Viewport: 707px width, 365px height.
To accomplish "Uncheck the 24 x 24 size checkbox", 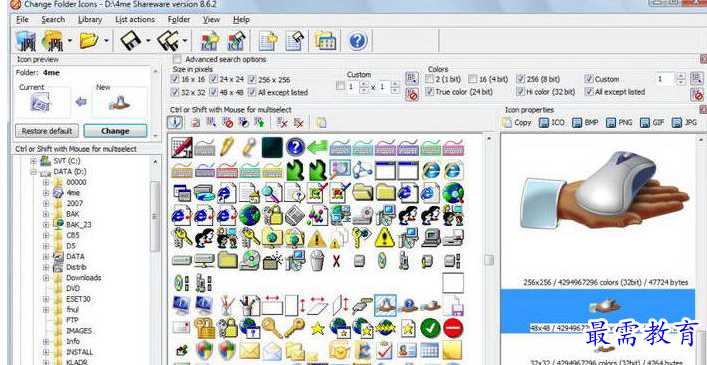I will 214,79.
